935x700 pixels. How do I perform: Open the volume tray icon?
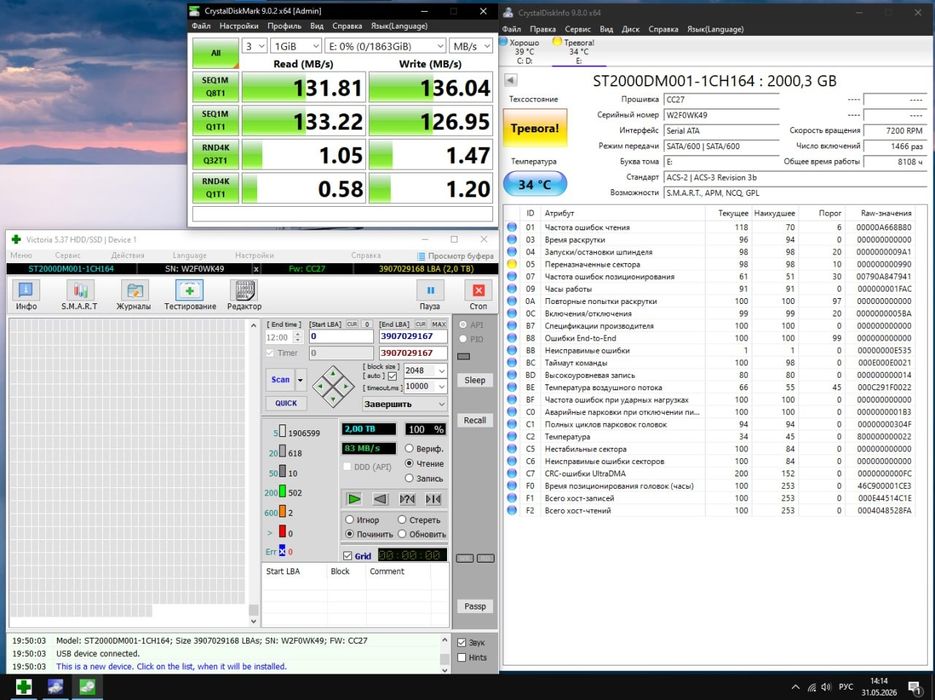click(x=826, y=687)
